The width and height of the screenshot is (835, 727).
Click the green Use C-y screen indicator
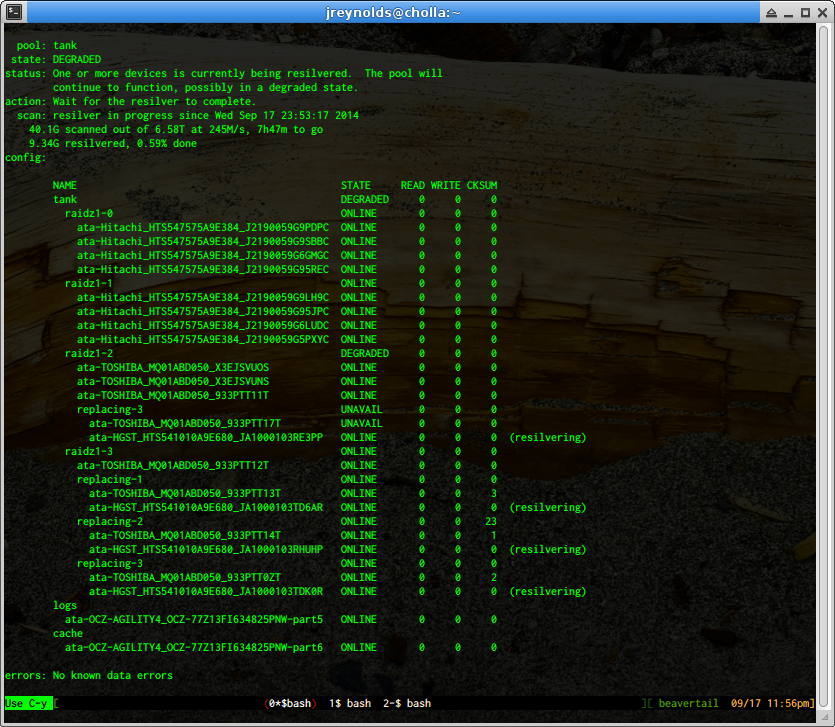pyautogui.click(x=24, y=703)
